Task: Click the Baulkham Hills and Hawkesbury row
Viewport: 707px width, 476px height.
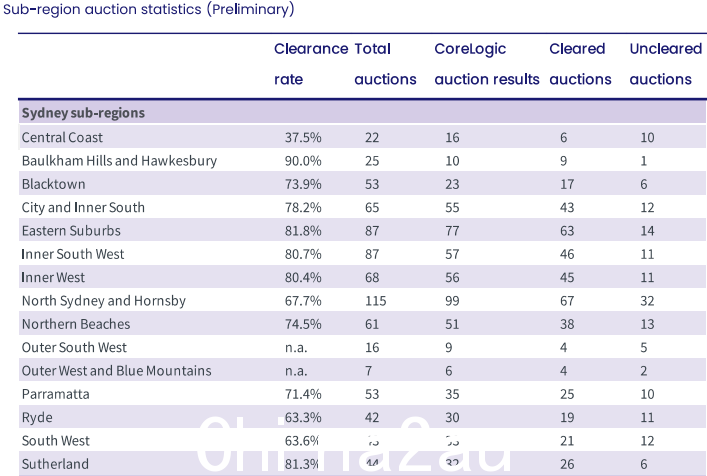Action: (363, 161)
